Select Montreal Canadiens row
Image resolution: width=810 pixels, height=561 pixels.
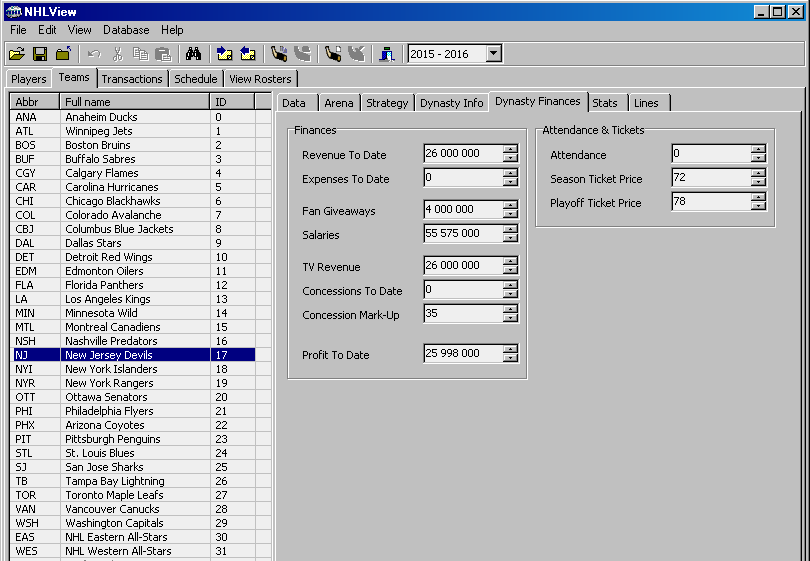[133, 327]
